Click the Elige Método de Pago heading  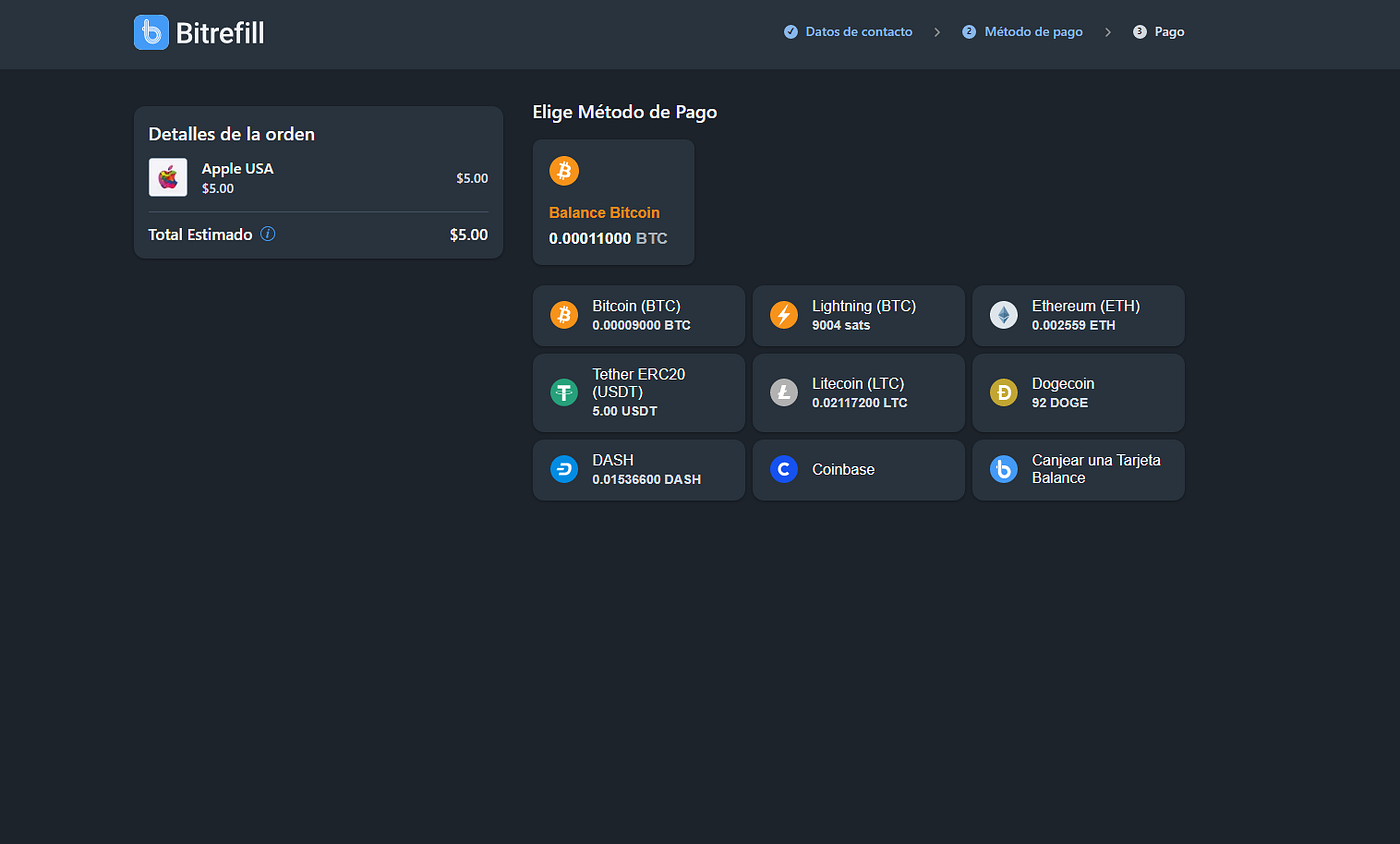pyautogui.click(x=625, y=112)
